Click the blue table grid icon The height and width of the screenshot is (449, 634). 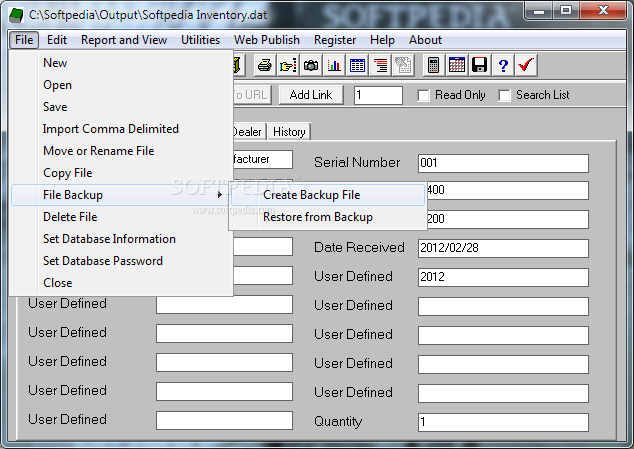357,65
